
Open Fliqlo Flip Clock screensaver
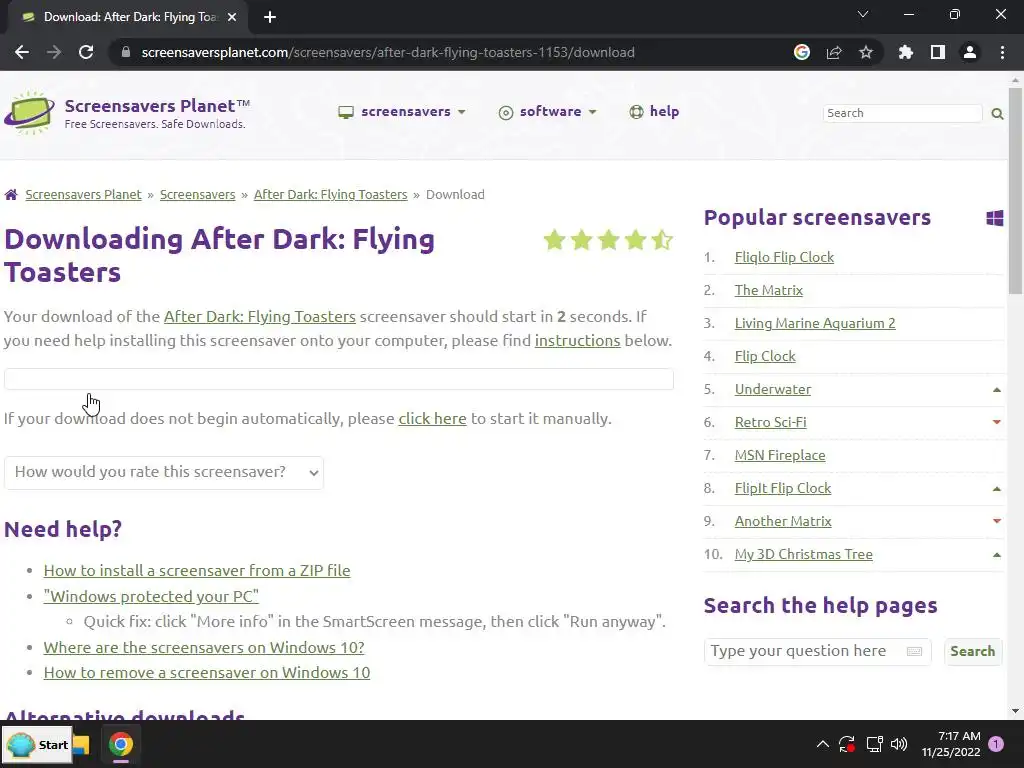784,257
